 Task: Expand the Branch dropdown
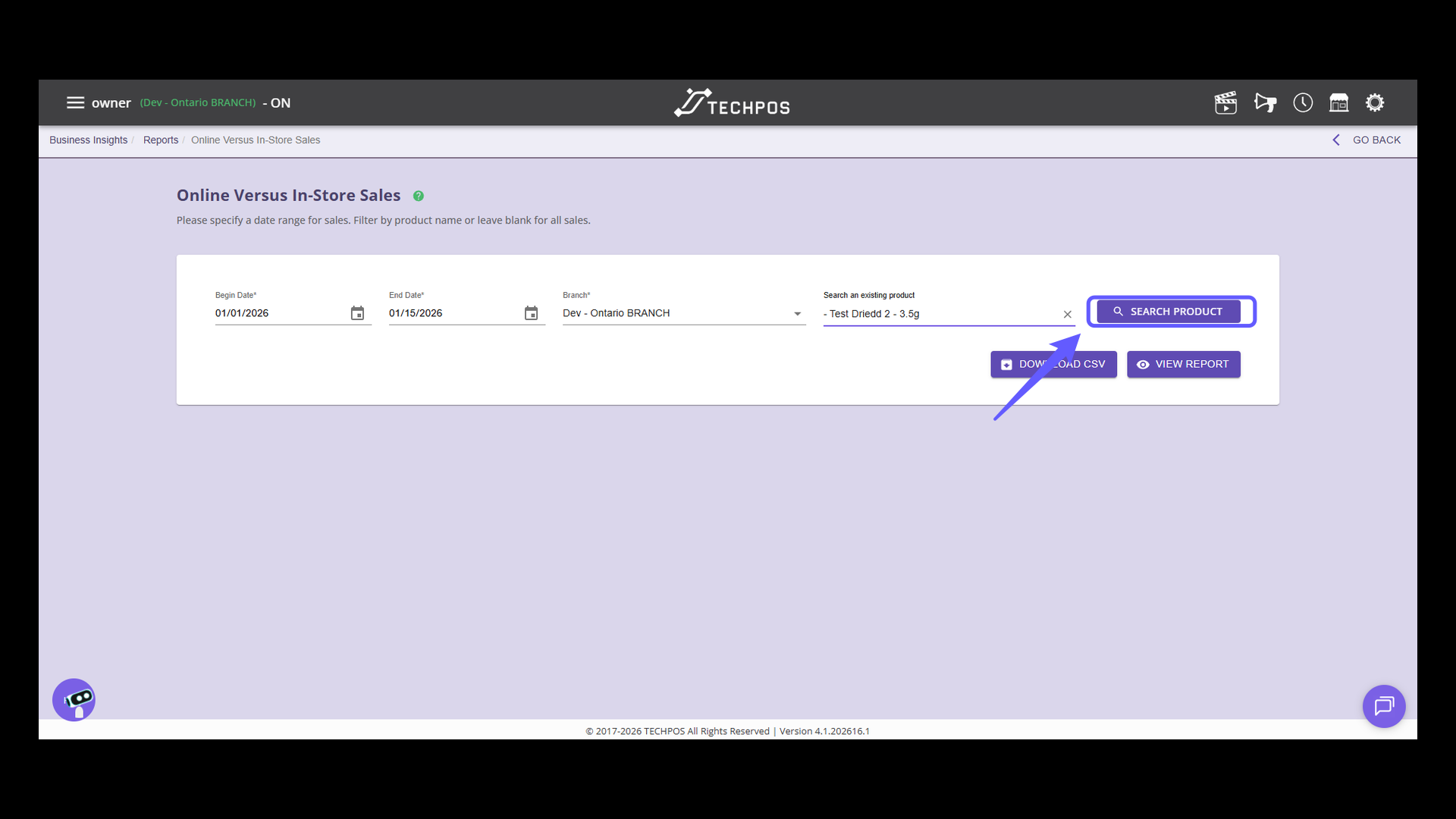(x=797, y=313)
